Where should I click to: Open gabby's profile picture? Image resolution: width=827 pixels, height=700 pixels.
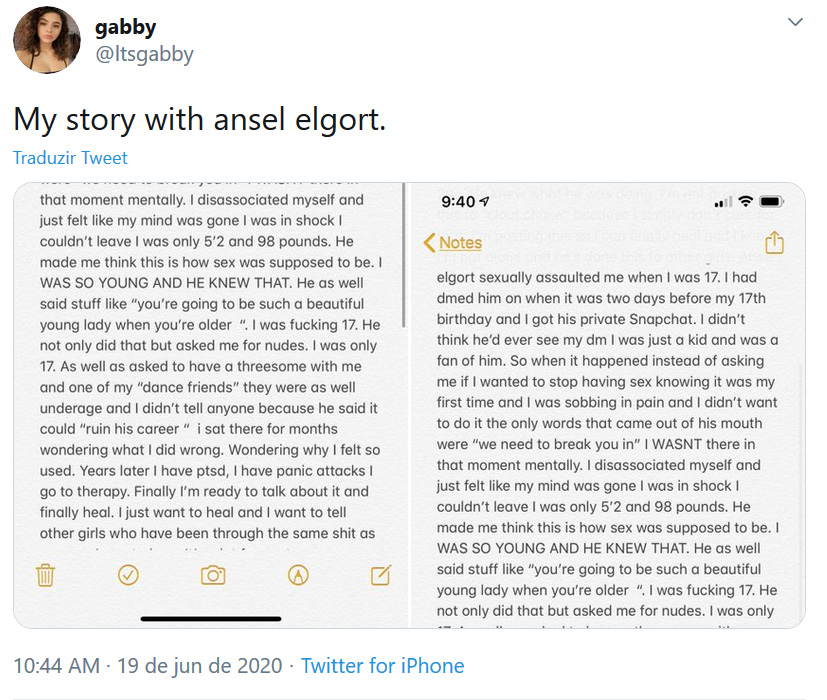[47, 40]
